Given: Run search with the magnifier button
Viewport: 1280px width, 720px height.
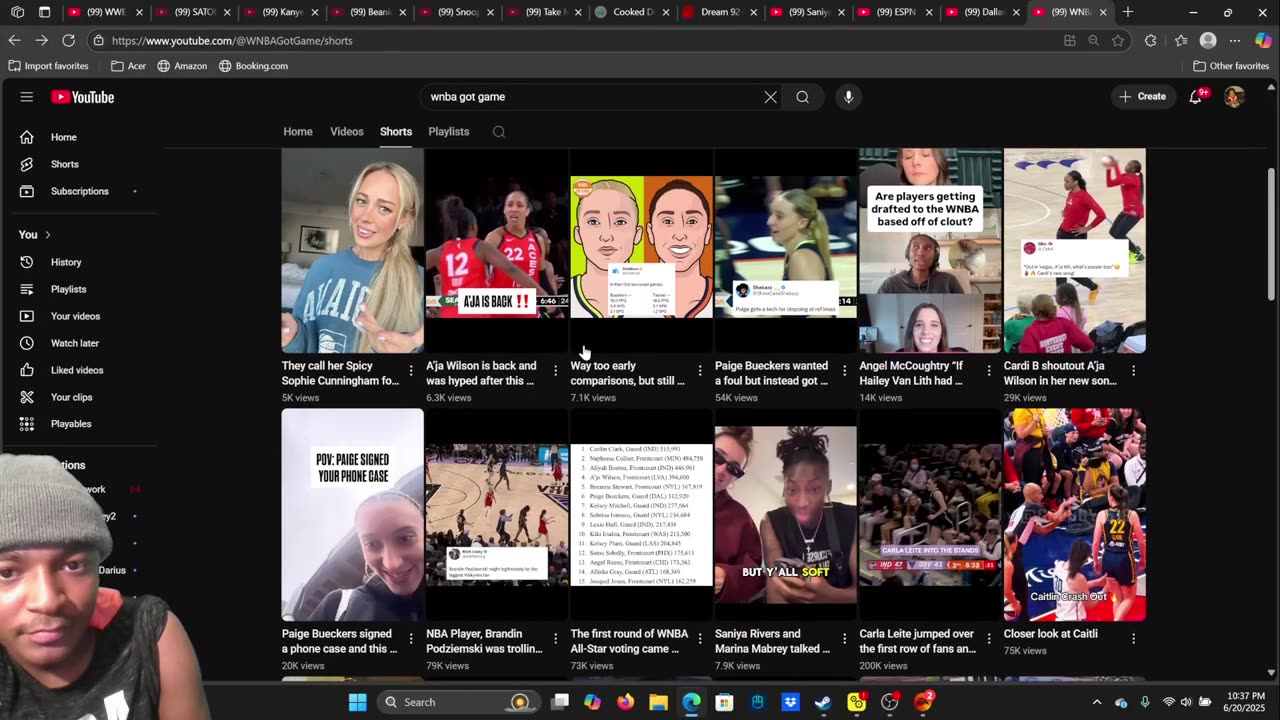Looking at the screenshot, I should (802, 97).
